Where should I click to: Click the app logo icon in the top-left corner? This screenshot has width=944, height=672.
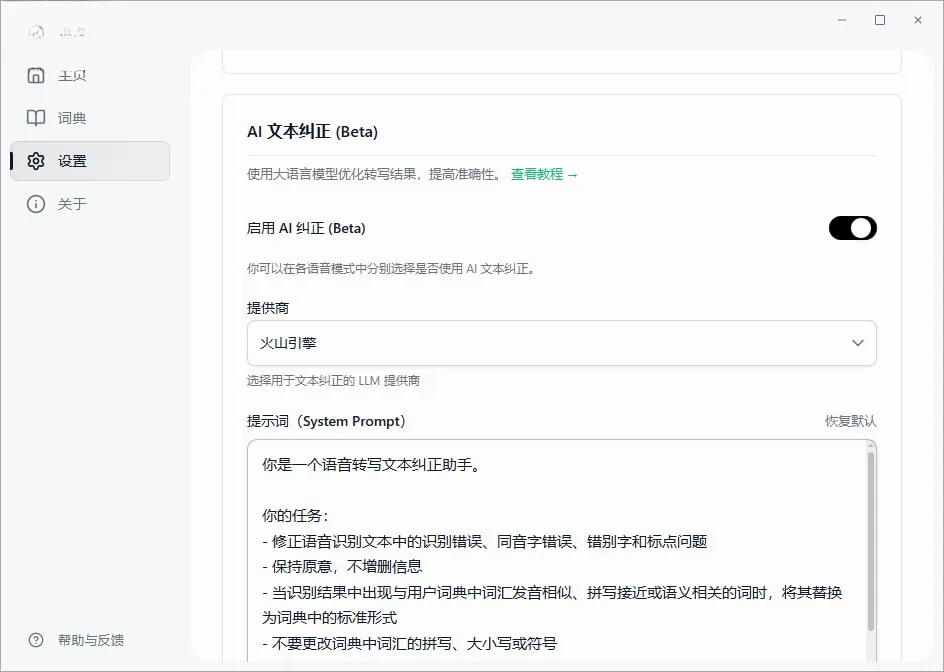pyautogui.click(x=36, y=31)
